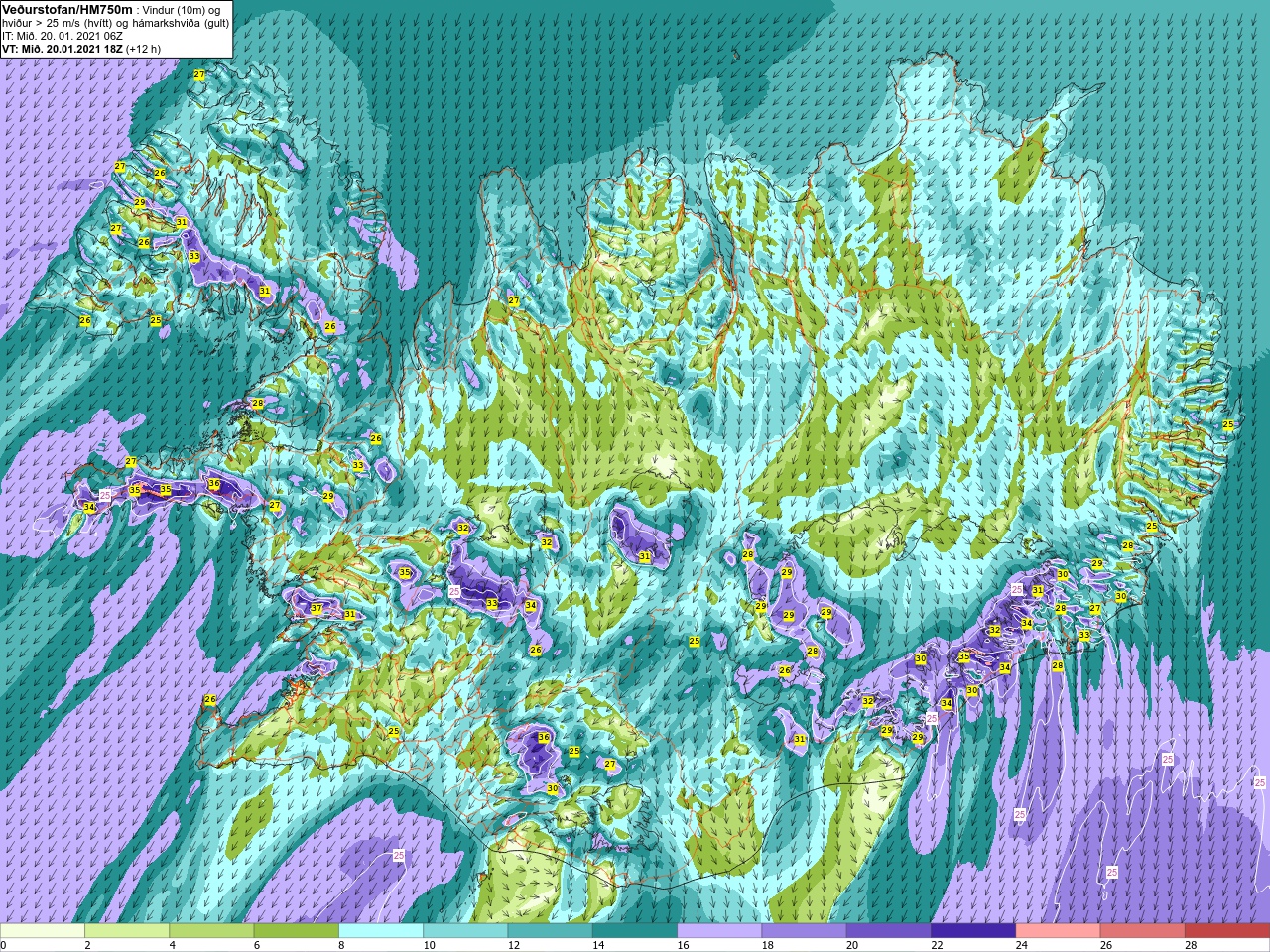
Task: Click the 16–18 m/s light lavender legend swatch
Action: (719, 931)
